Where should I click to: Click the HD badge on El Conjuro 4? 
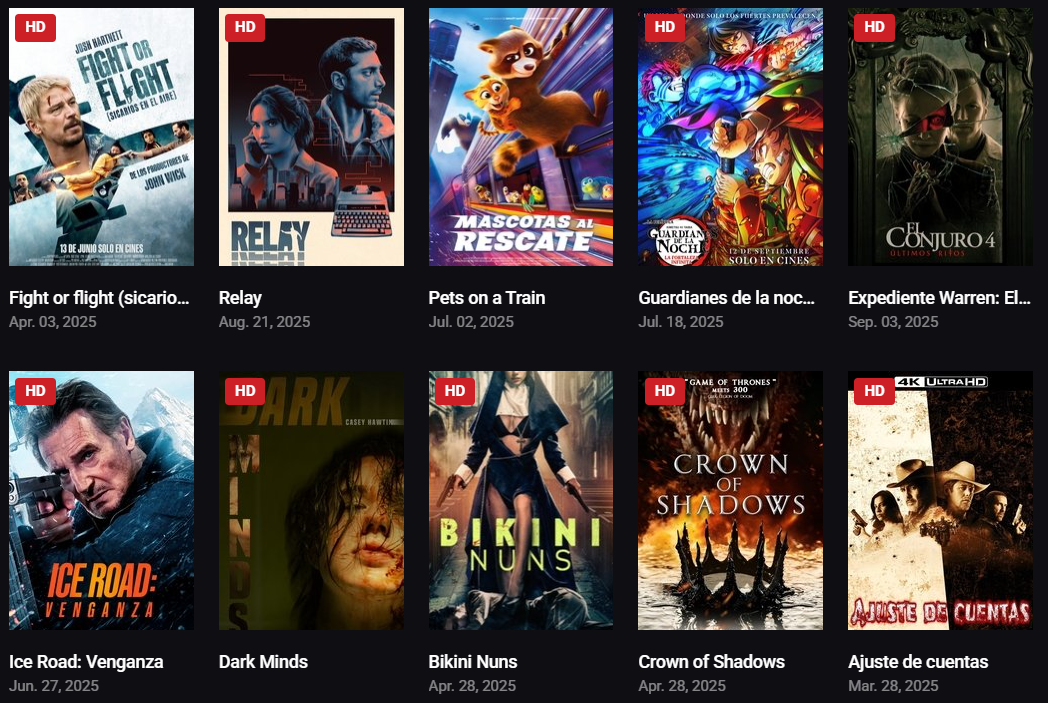(x=874, y=27)
